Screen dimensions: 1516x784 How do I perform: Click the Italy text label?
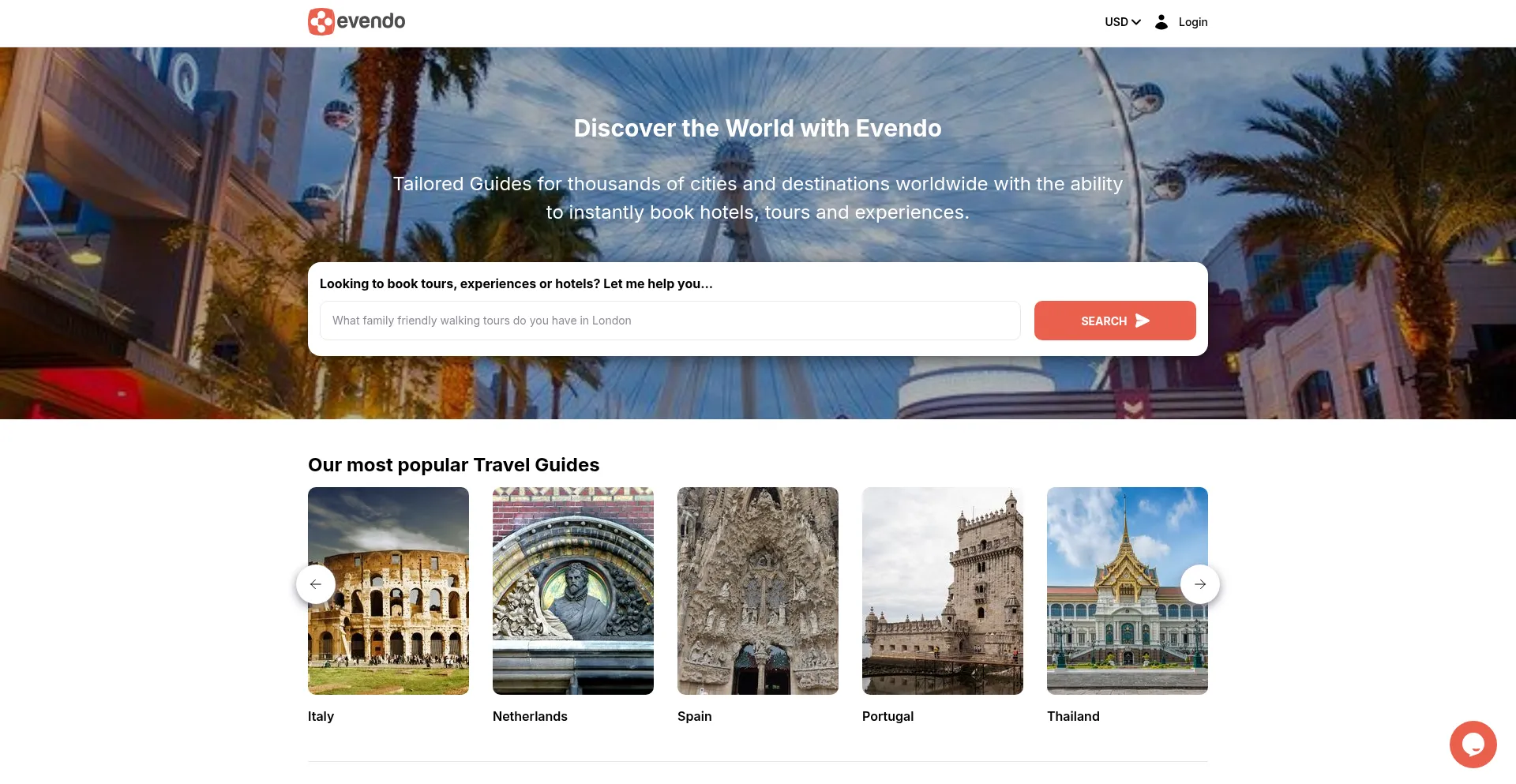tap(321, 716)
